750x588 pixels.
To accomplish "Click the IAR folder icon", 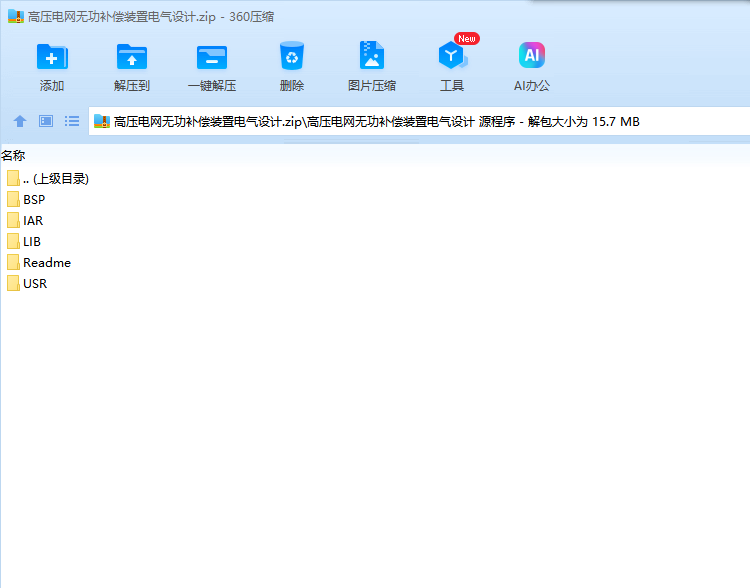I will pos(13,221).
